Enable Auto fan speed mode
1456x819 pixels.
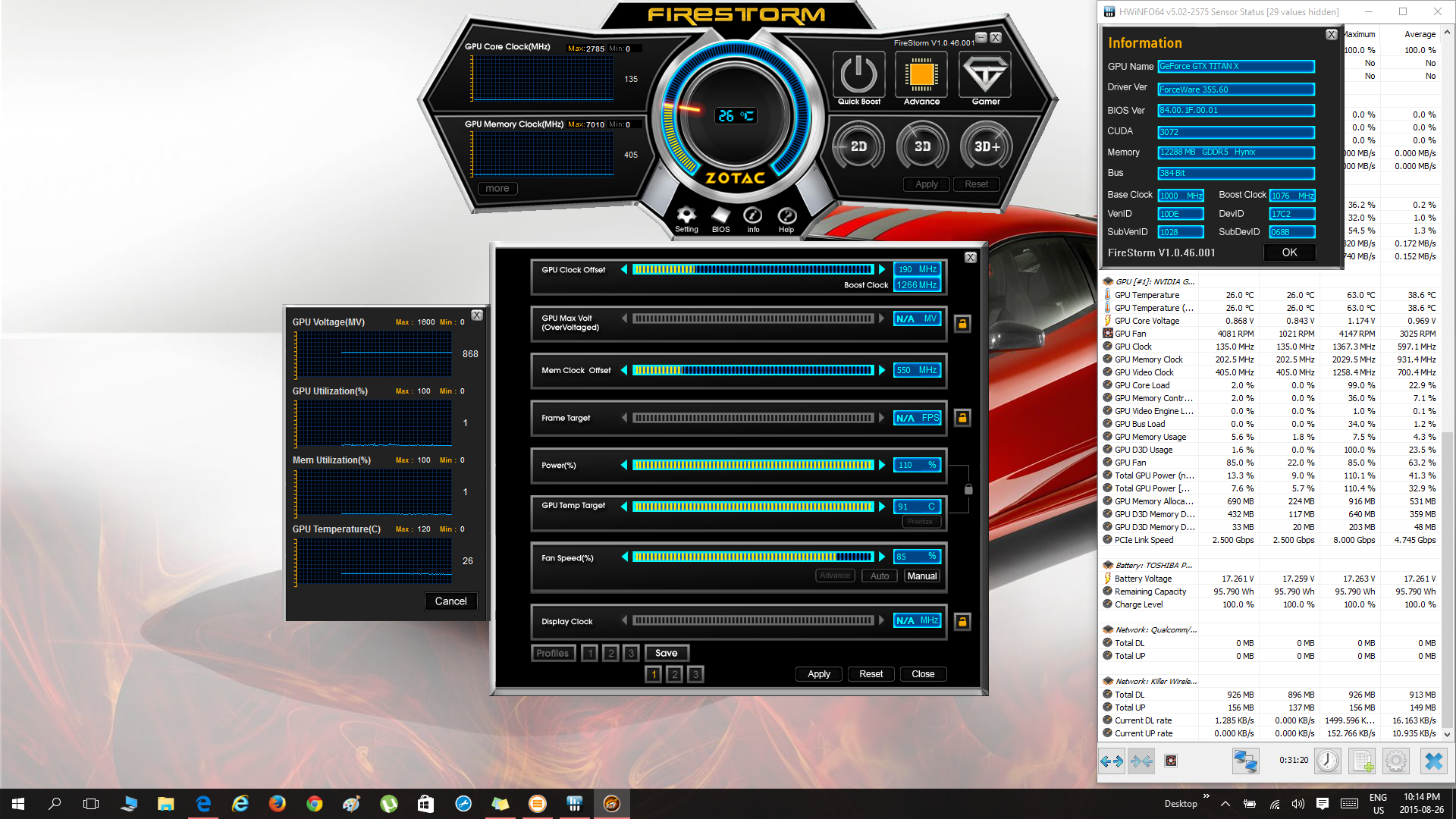(880, 576)
